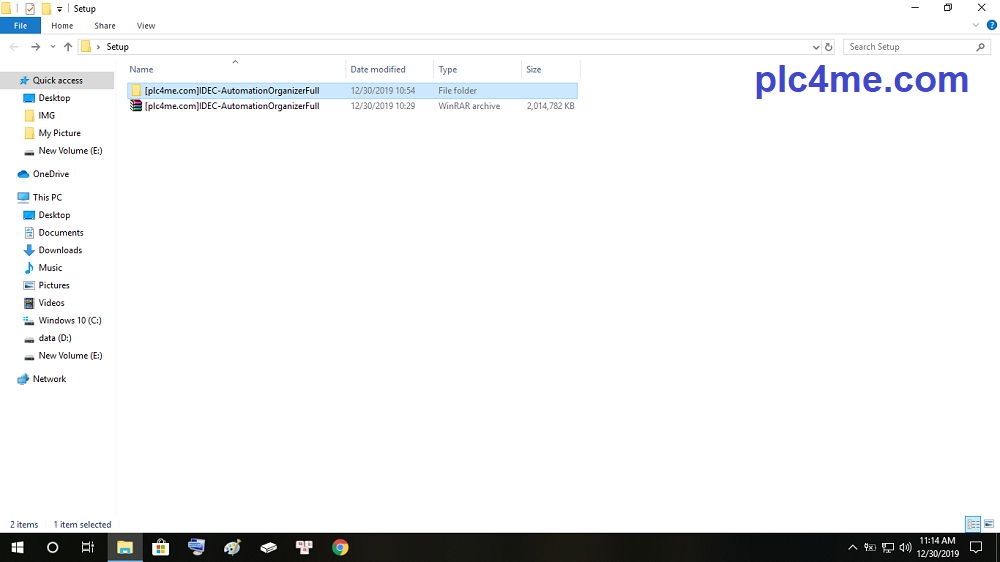Sort files by Date modified column
This screenshot has width=1000, height=562.
point(378,70)
